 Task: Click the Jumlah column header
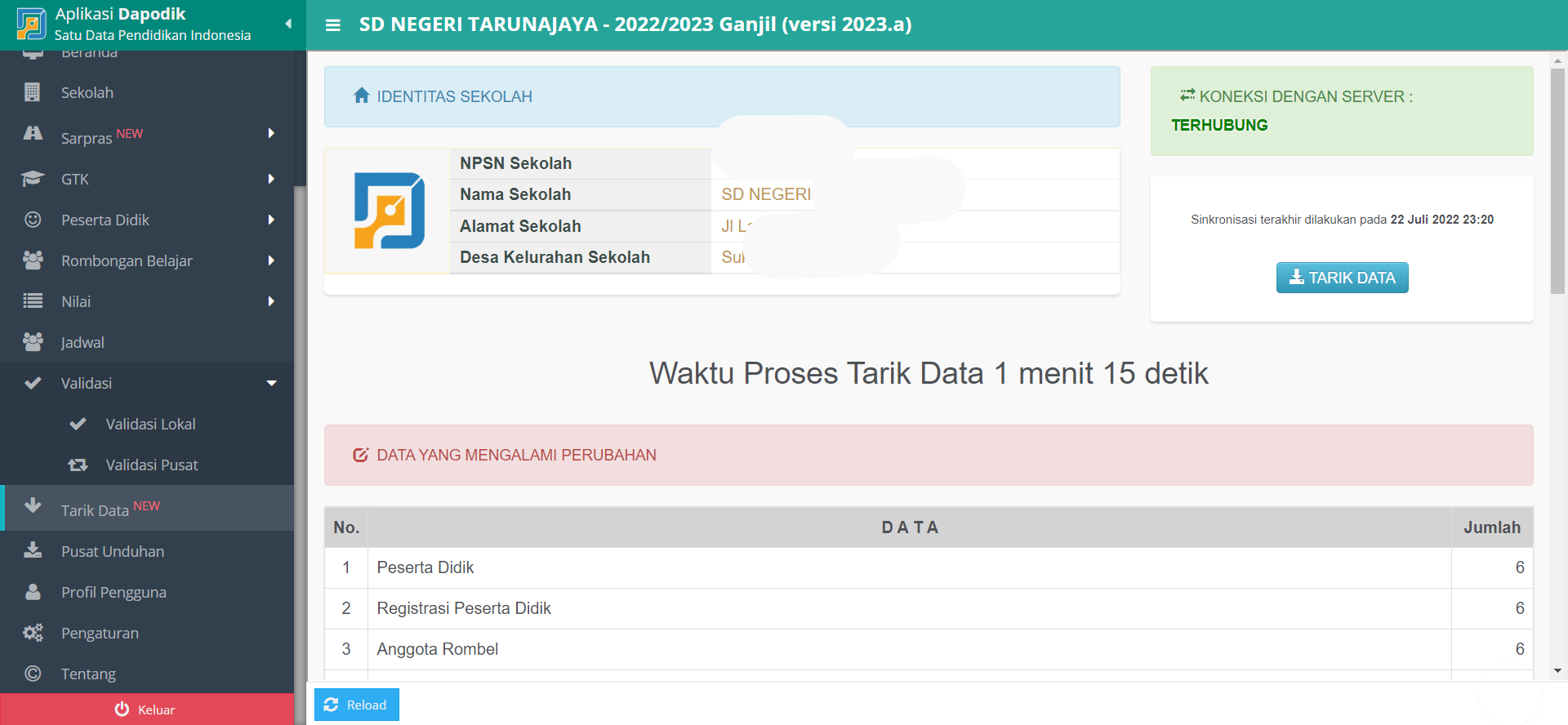[x=1492, y=527]
